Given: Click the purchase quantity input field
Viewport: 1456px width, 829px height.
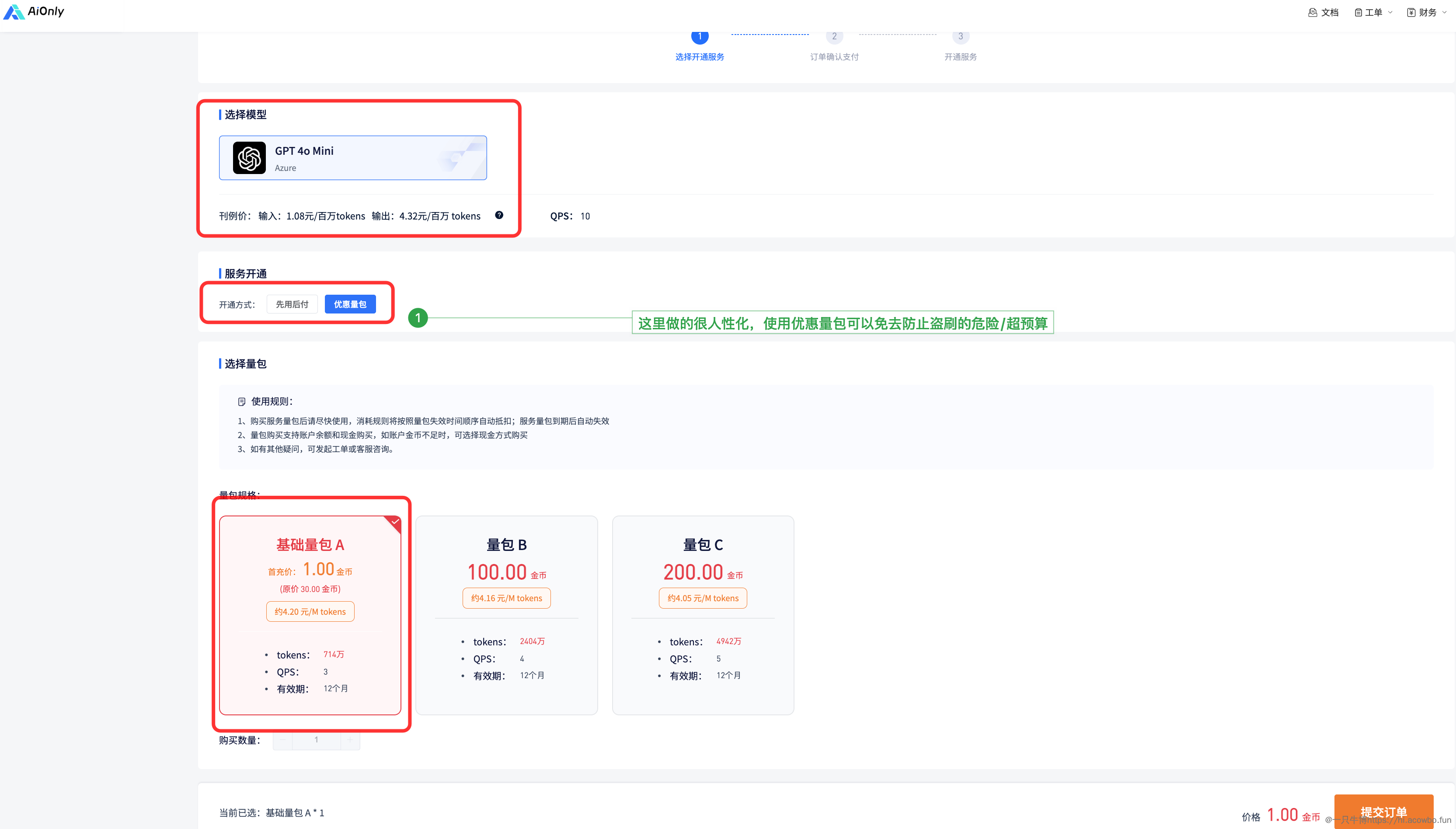Looking at the screenshot, I should (316, 740).
